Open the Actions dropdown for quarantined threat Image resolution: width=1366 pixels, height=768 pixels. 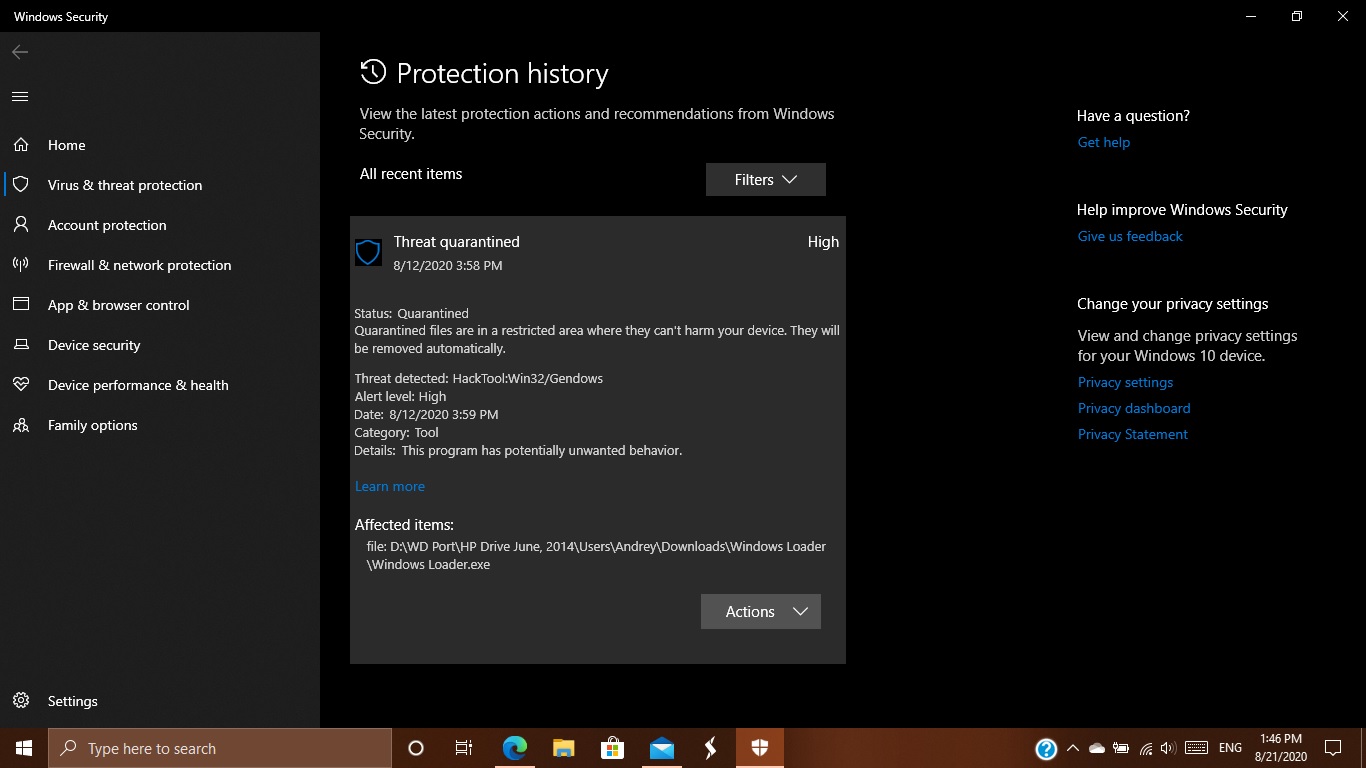[x=761, y=612]
